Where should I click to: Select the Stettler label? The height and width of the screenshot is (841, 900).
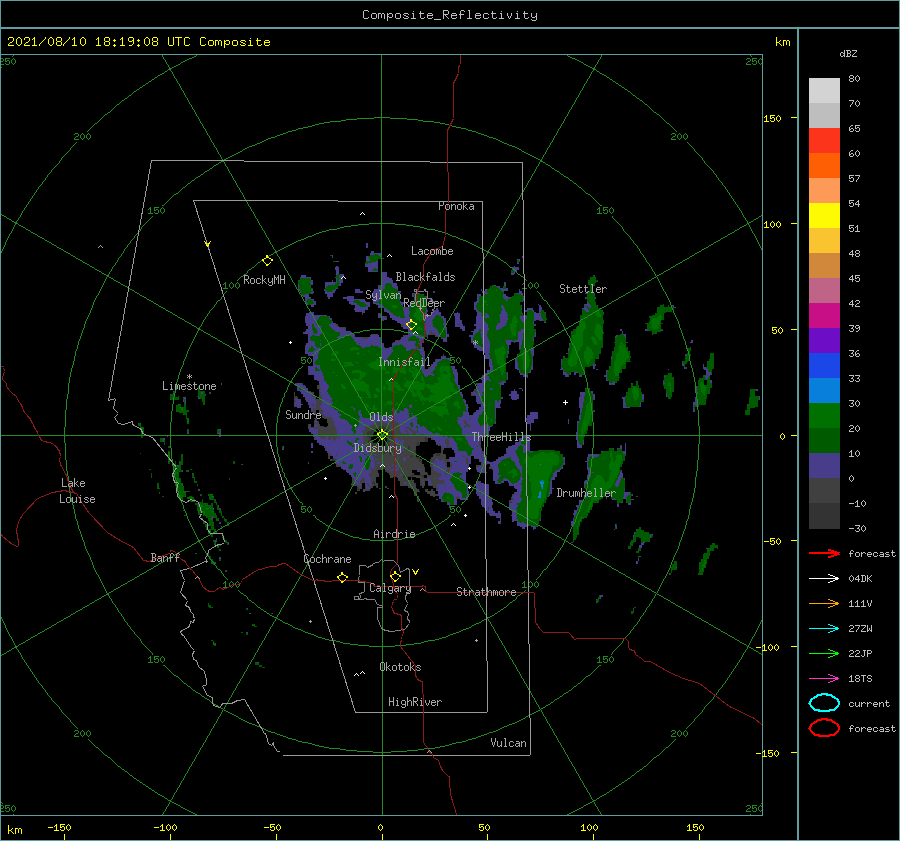coord(583,289)
